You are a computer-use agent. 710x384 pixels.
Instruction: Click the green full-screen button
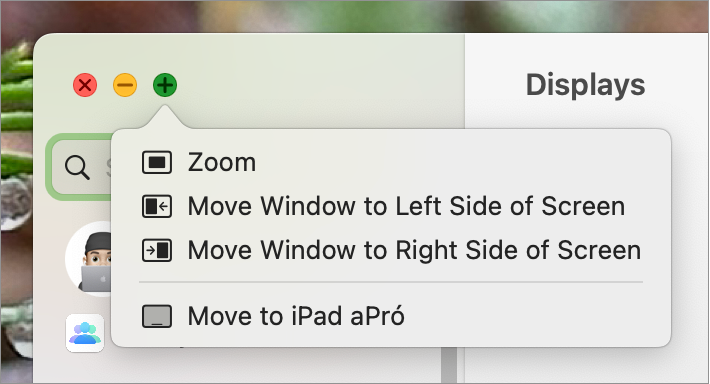(x=165, y=85)
